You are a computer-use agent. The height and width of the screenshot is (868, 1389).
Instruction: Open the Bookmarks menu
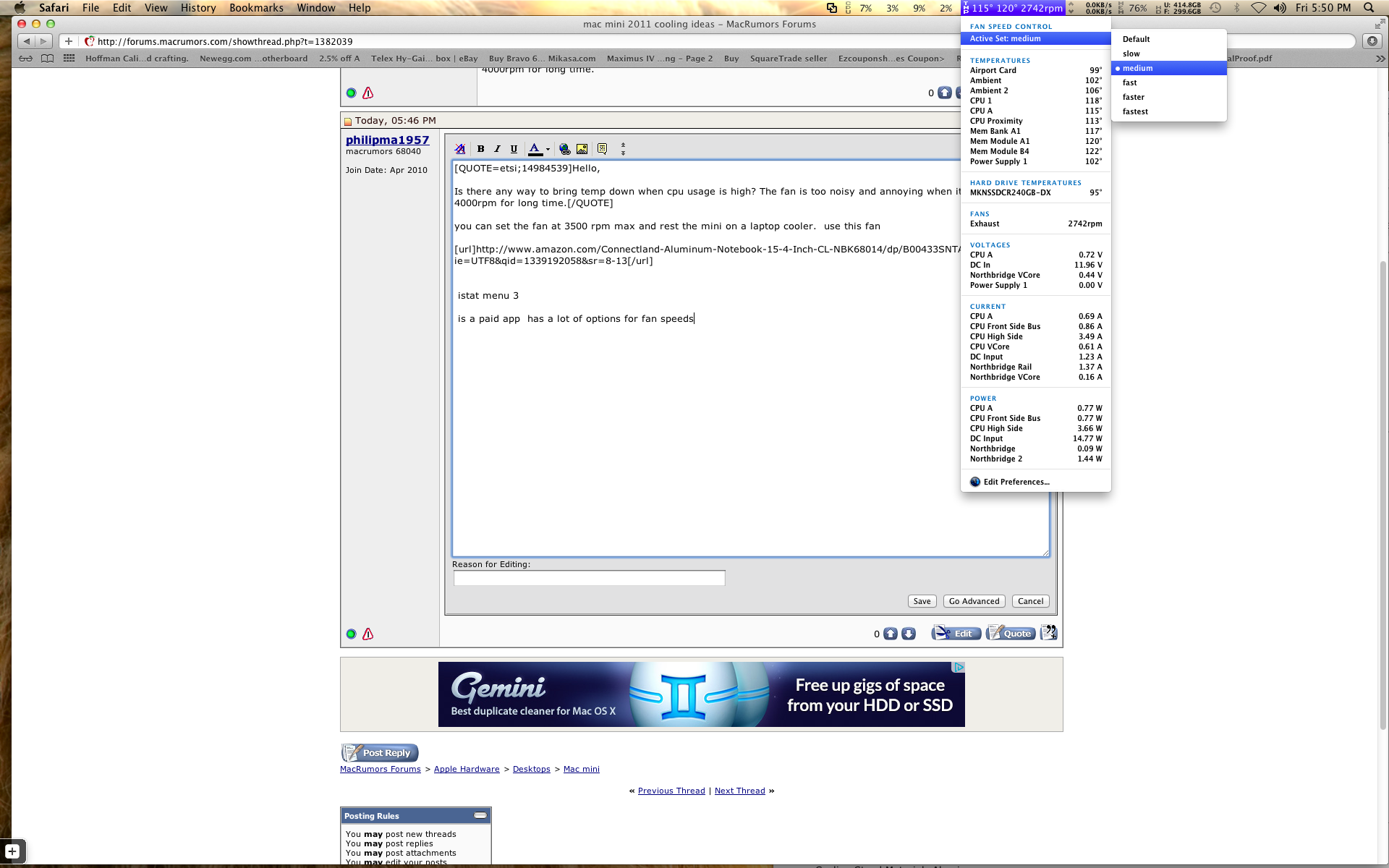pyautogui.click(x=256, y=8)
